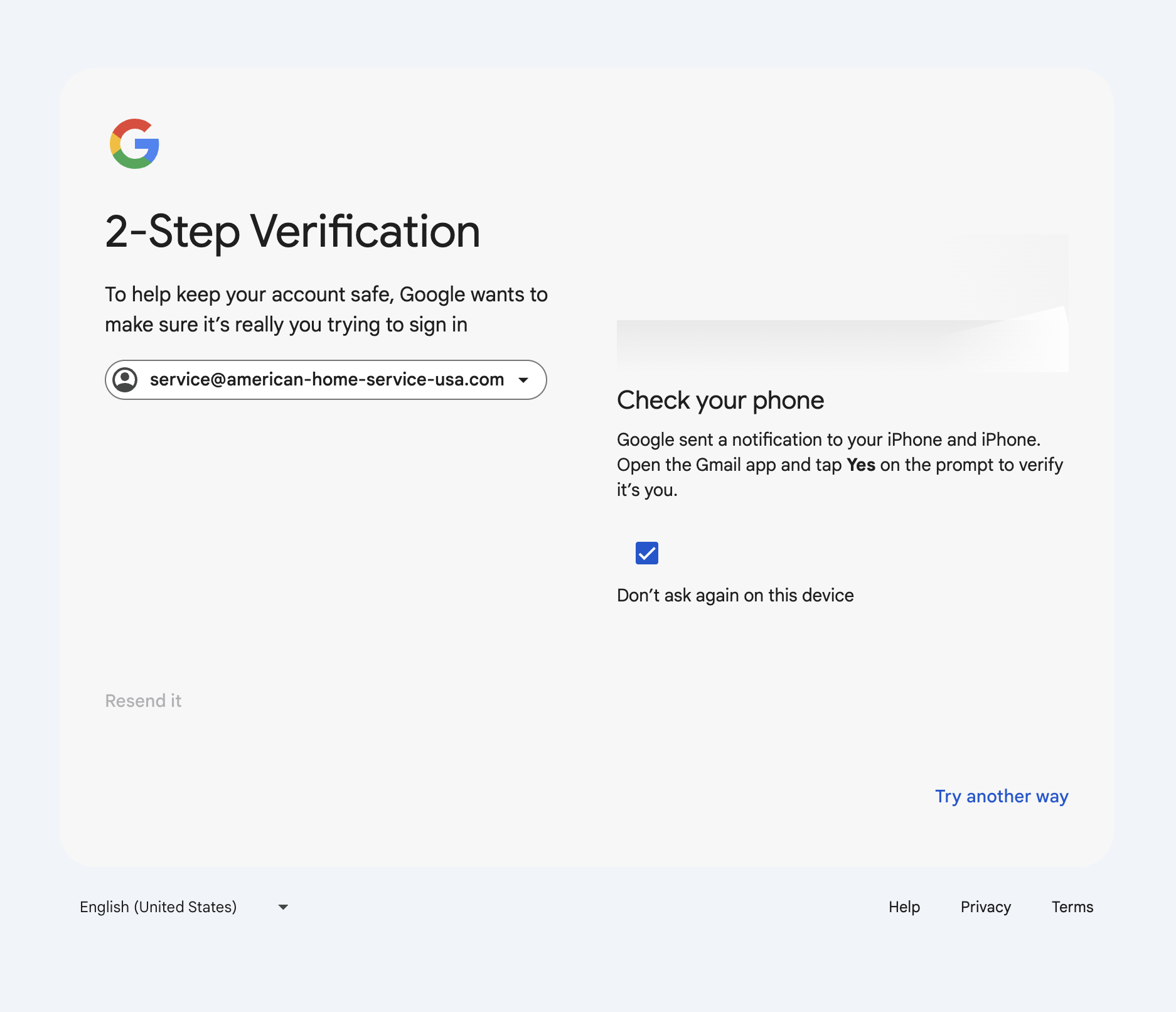Click the "Resend it" link

(x=143, y=701)
